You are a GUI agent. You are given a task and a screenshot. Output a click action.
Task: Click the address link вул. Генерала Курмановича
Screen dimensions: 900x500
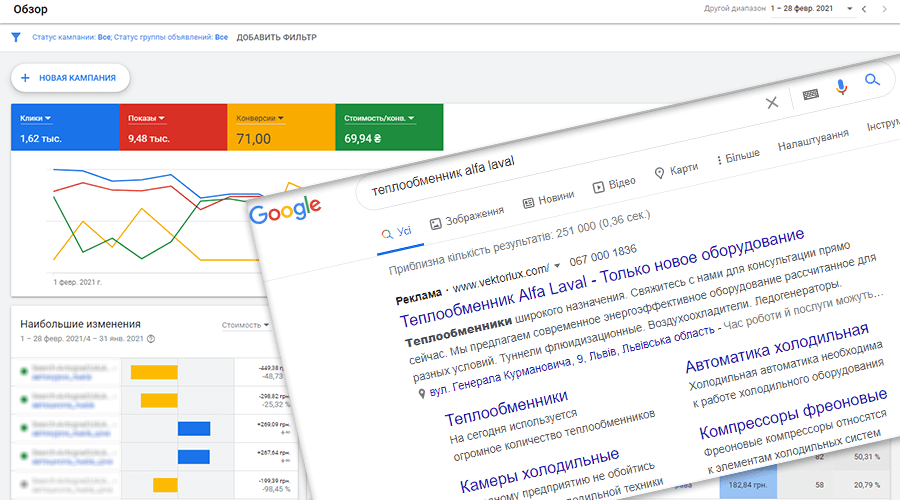572,361
